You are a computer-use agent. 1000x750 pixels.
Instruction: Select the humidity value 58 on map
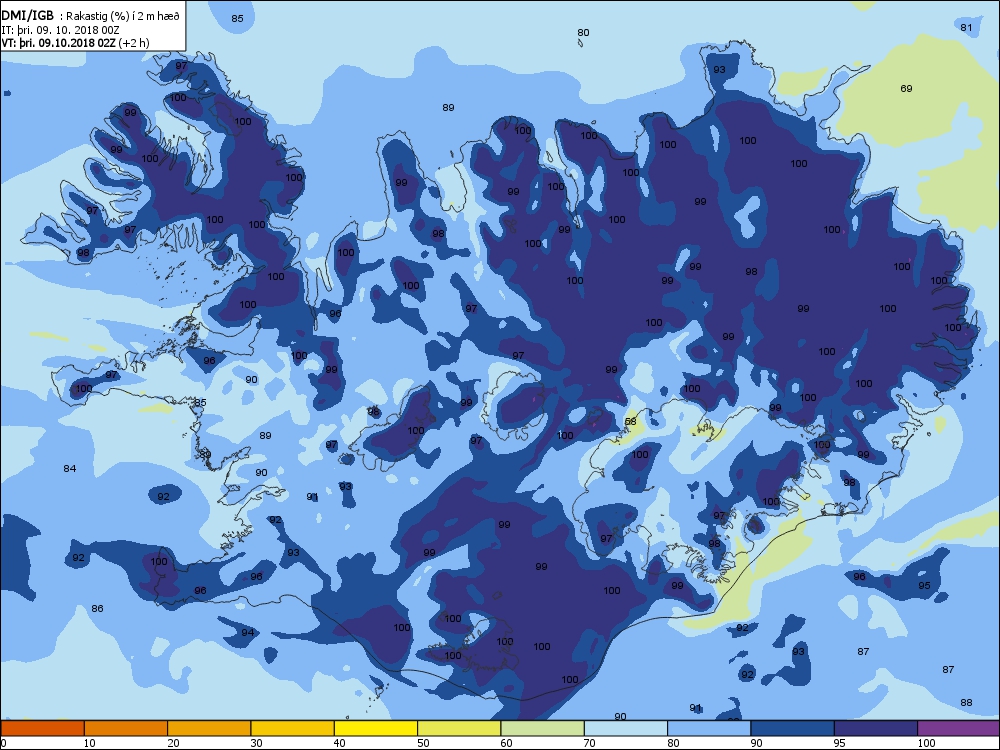(630, 422)
